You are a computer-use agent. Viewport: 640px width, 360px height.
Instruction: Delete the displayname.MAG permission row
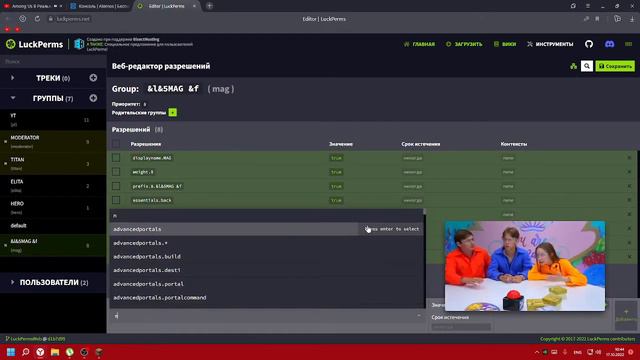tap(629, 158)
